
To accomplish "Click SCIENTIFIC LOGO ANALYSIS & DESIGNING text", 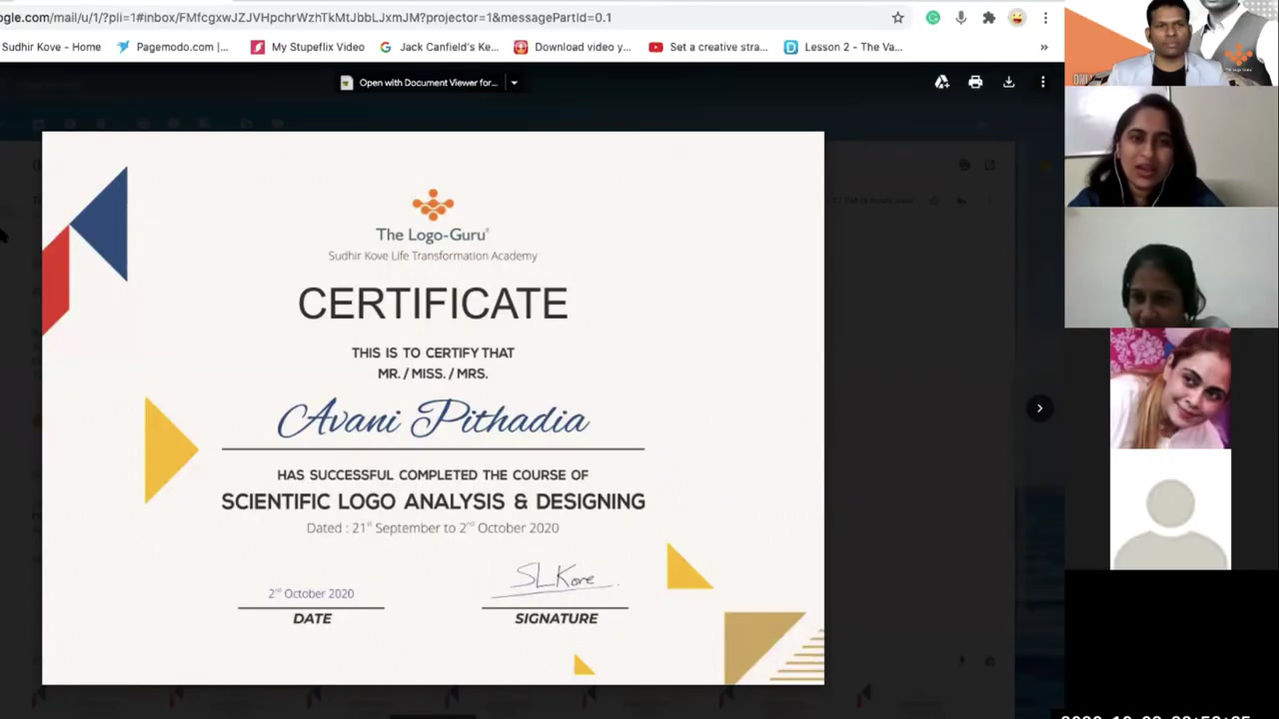I will click(433, 501).
